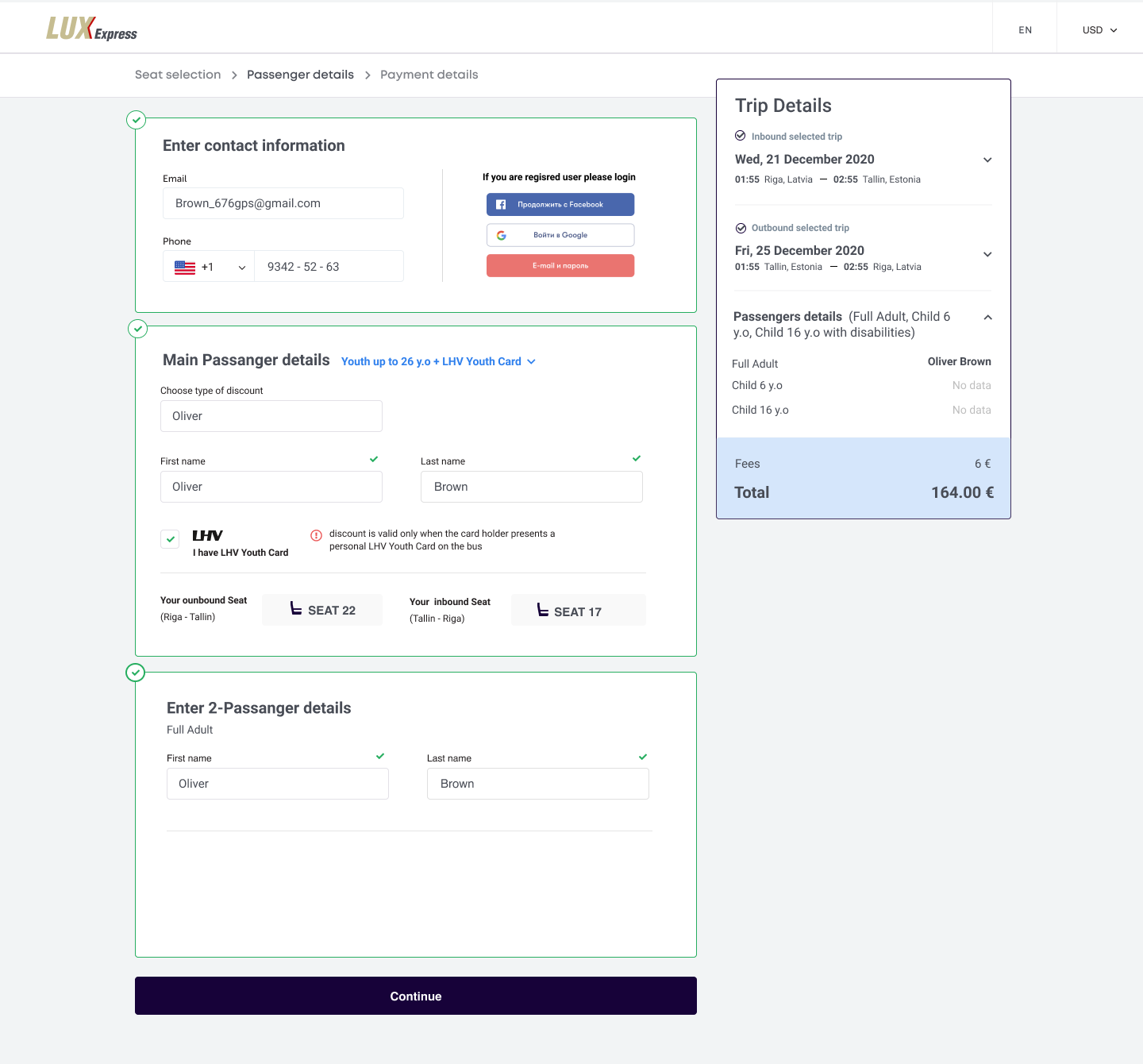Image resolution: width=1143 pixels, height=1064 pixels.
Task: Go to Payment details step
Action: click(429, 75)
